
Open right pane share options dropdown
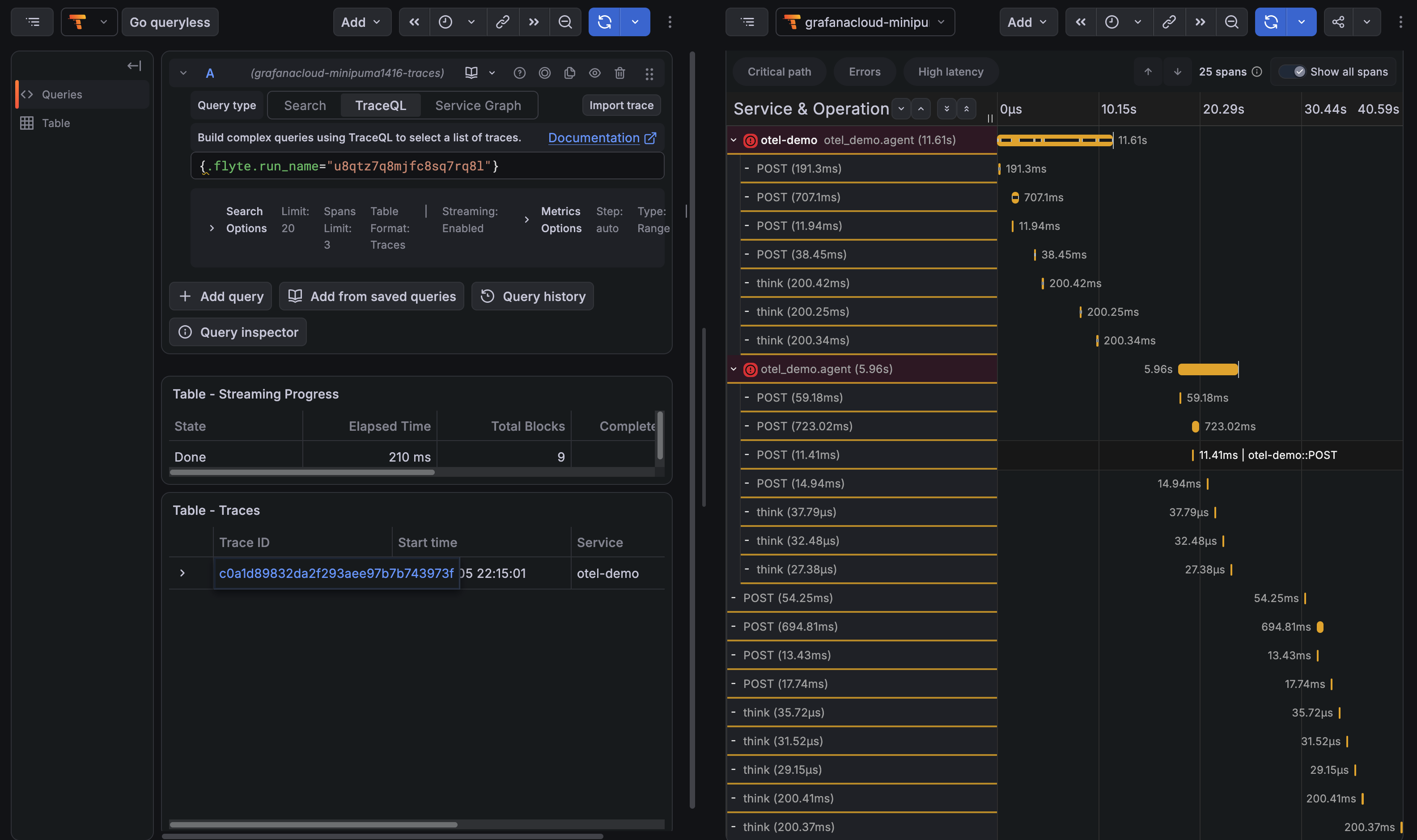click(1367, 22)
